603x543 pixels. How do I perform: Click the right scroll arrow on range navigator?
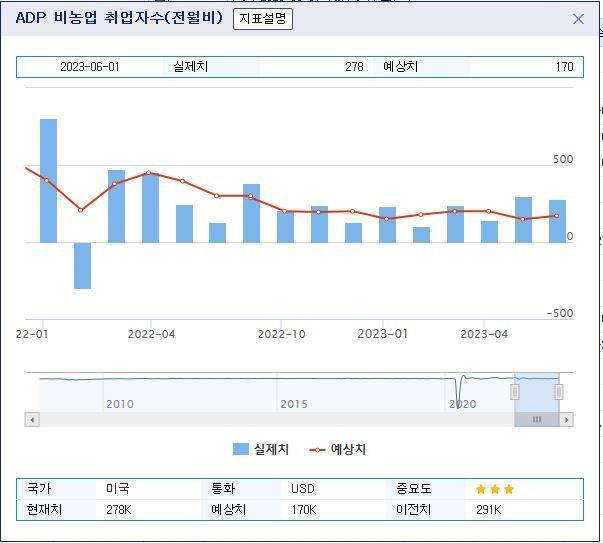click(566, 420)
